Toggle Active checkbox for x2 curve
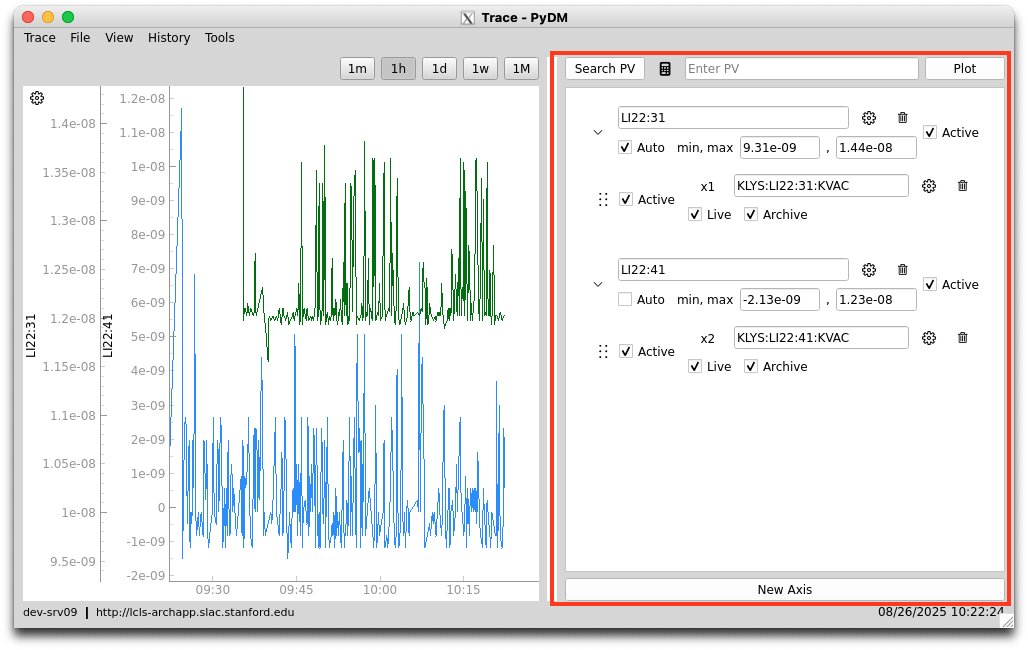The height and width of the screenshot is (650, 1028). pos(626,352)
